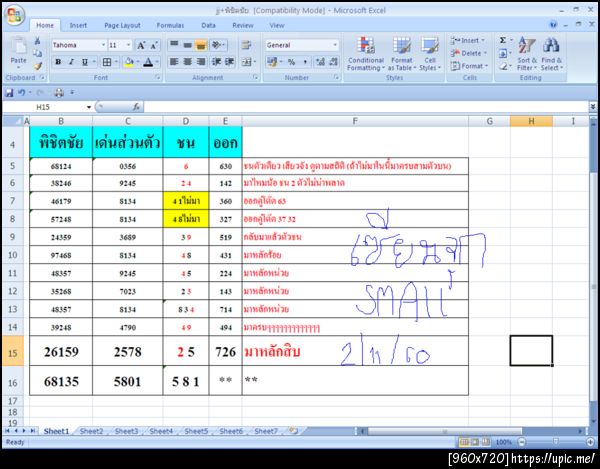Toggle italic formatting
This screenshot has width=600, height=469.
pyautogui.click(x=71, y=62)
